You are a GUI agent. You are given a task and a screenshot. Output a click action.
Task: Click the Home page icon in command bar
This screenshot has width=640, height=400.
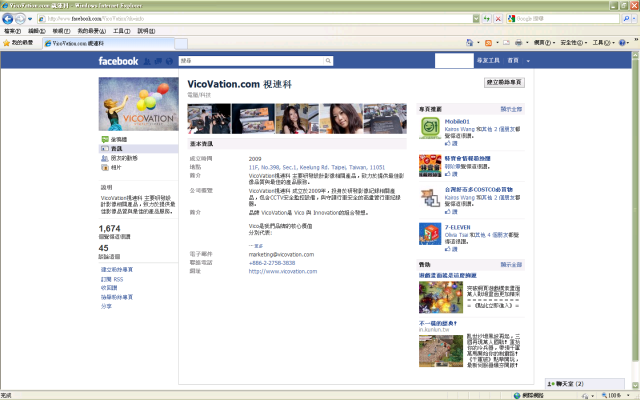pyautogui.click(x=469, y=42)
